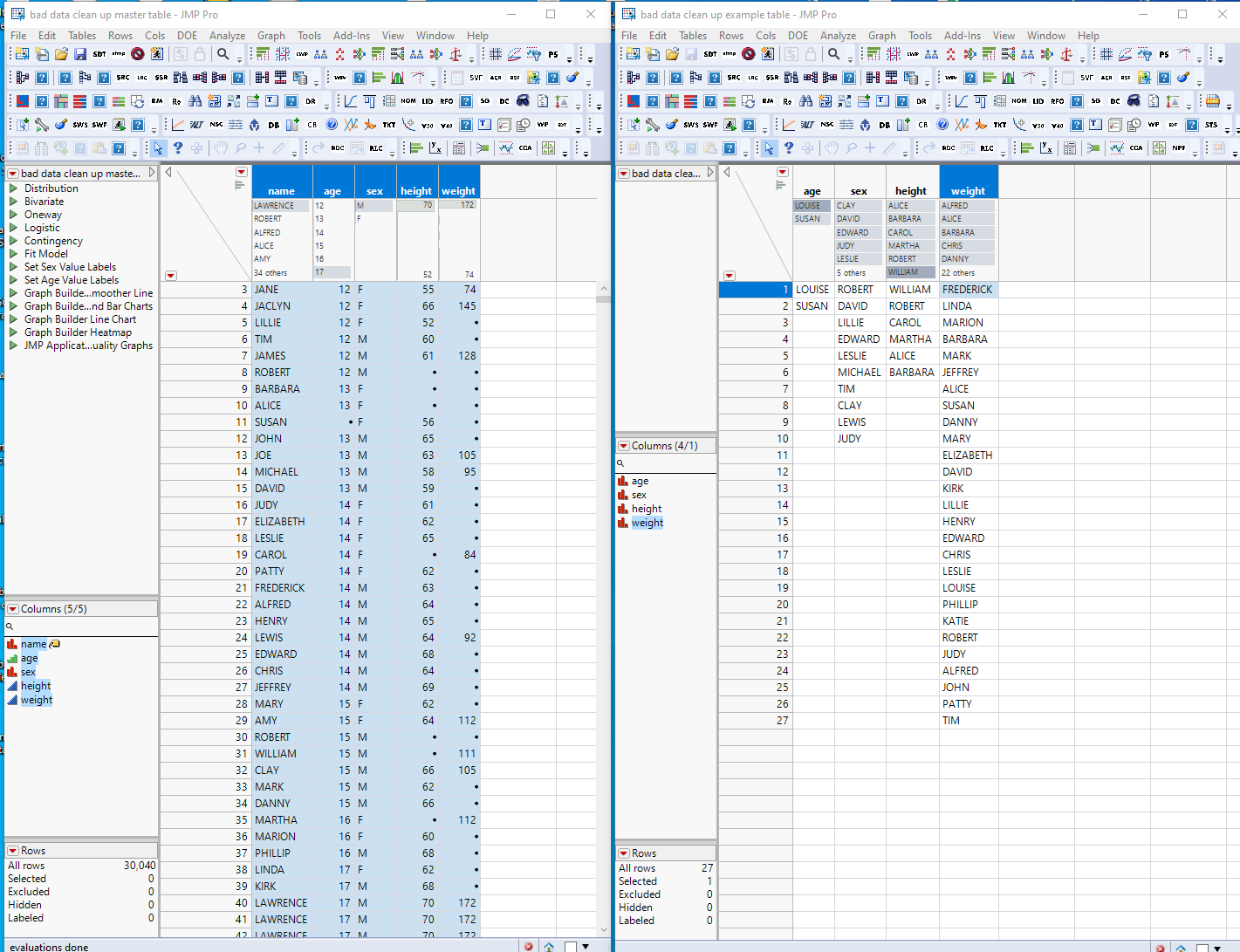Activate the grabber hand tool
This screenshot has height=952, width=1240.
(x=220, y=147)
